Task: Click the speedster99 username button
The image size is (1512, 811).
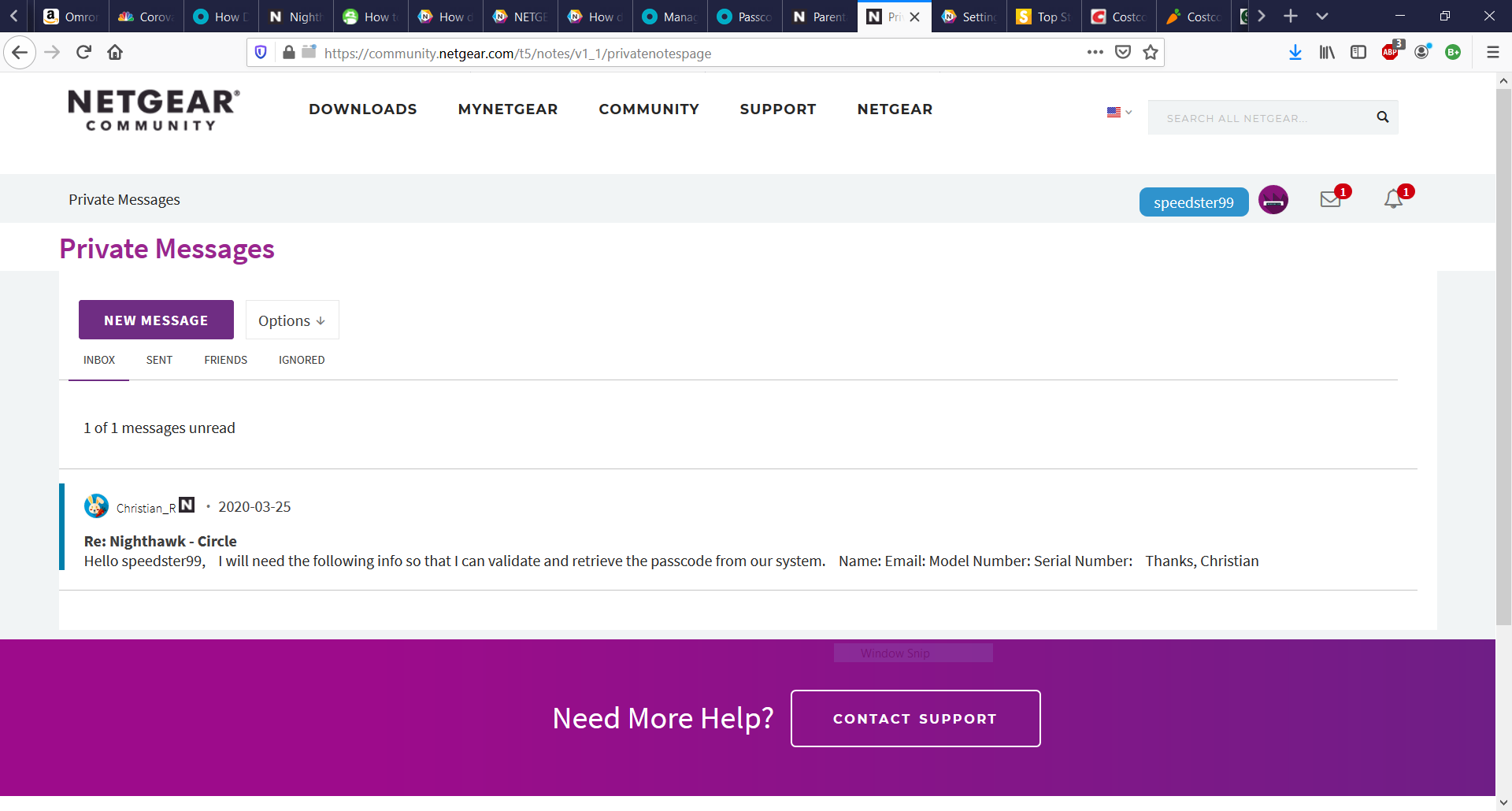Action: pos(1194,202)
